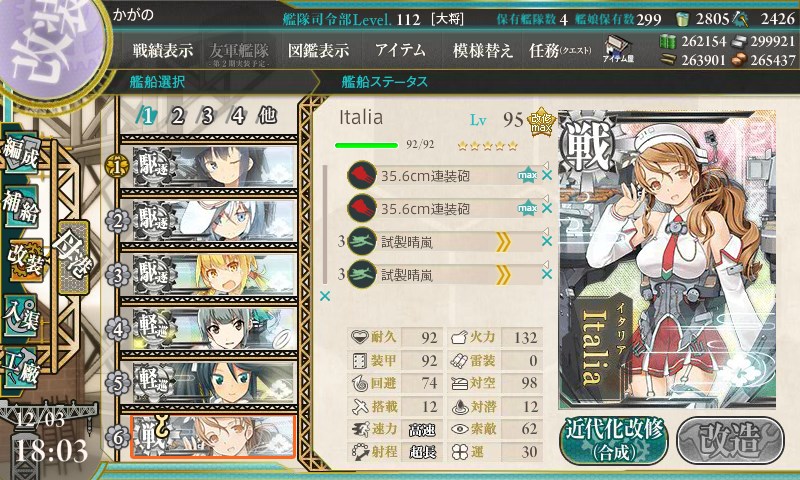Remove the first 35.6cm連装砲 with X
This screenshot has width=800, height=480.
[x=547, y=175]
